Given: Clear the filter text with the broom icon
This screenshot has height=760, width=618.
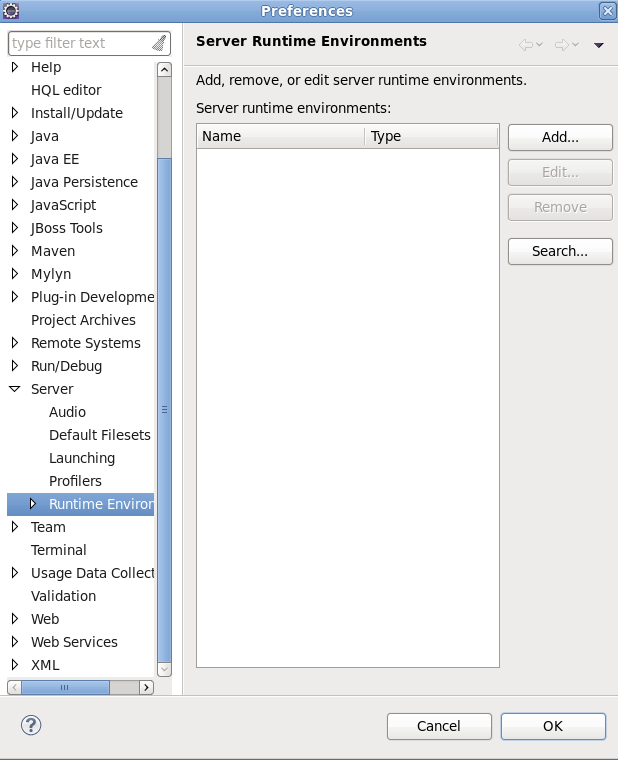Looking at the screenshot, I should 159,43.
